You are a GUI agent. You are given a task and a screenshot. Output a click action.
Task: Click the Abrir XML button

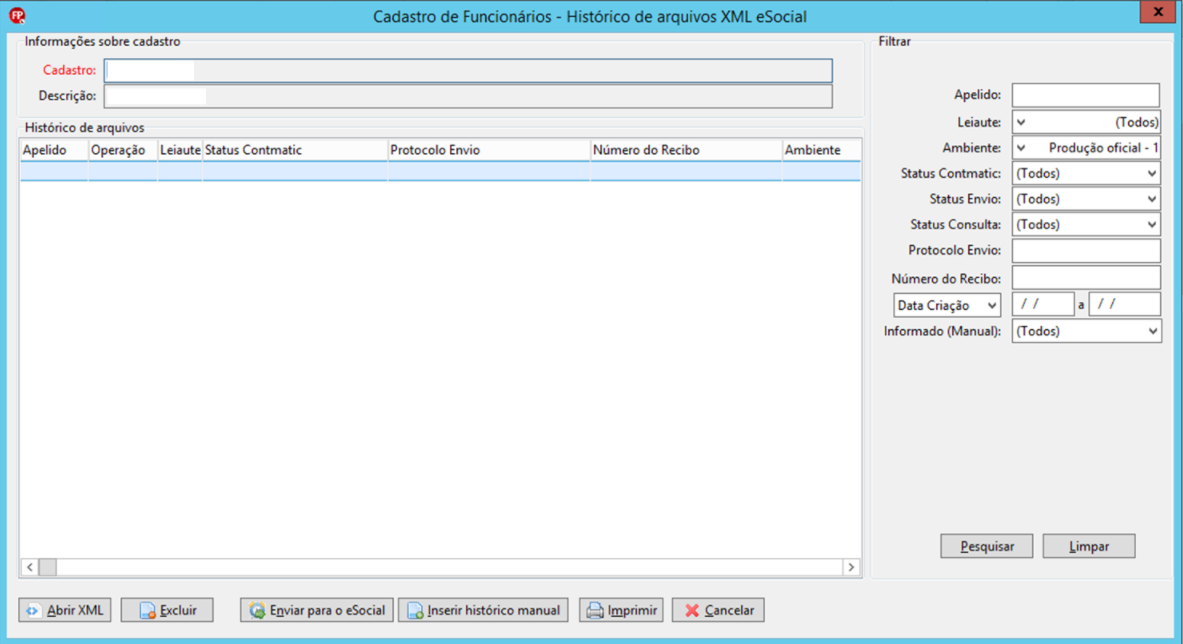click(x=65, y=610)
